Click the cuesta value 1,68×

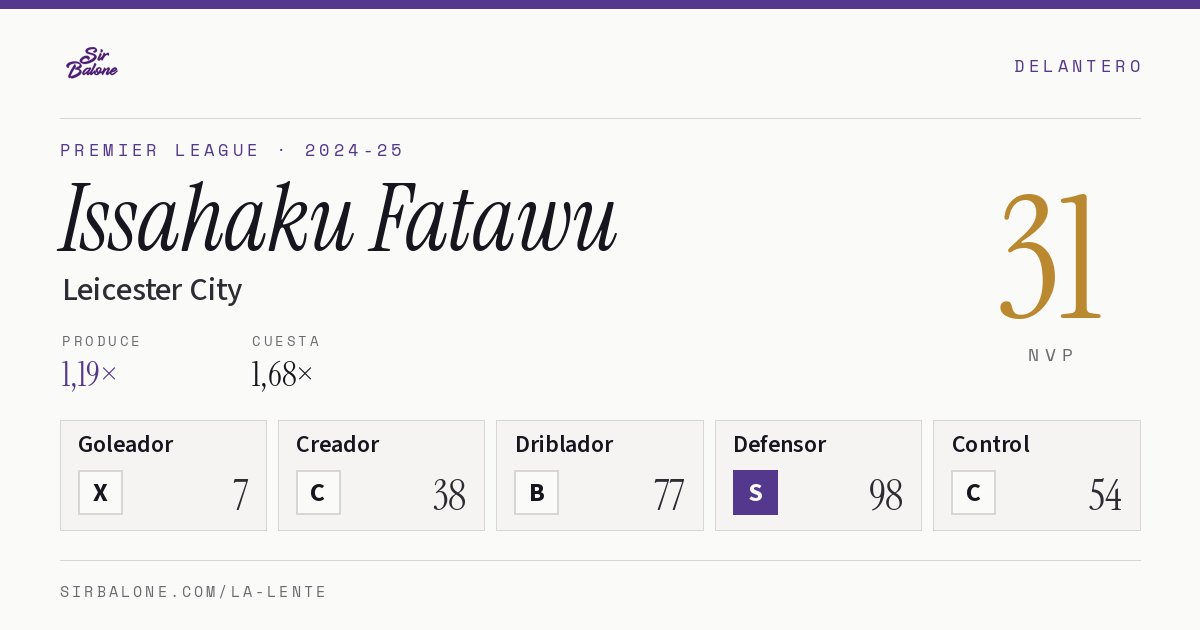[282, 374]
